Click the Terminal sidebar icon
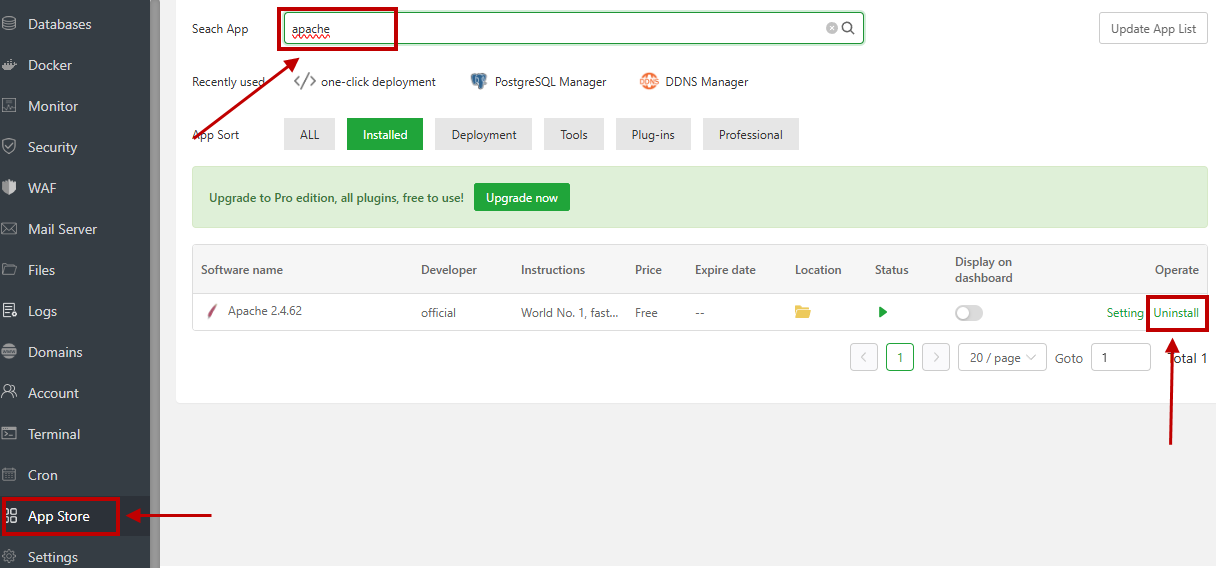The height and width of the screenshot is (568, 1216). click(x=10, y=434)
